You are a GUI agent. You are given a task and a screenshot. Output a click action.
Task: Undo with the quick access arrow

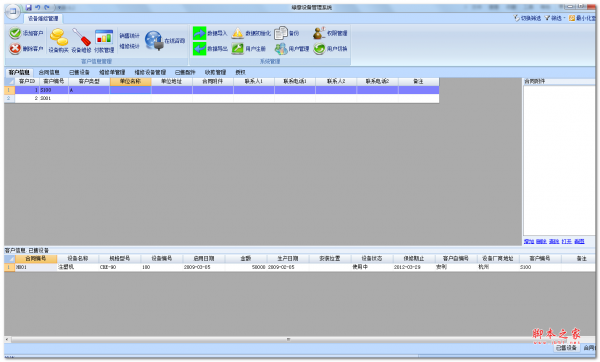(38, 7)
